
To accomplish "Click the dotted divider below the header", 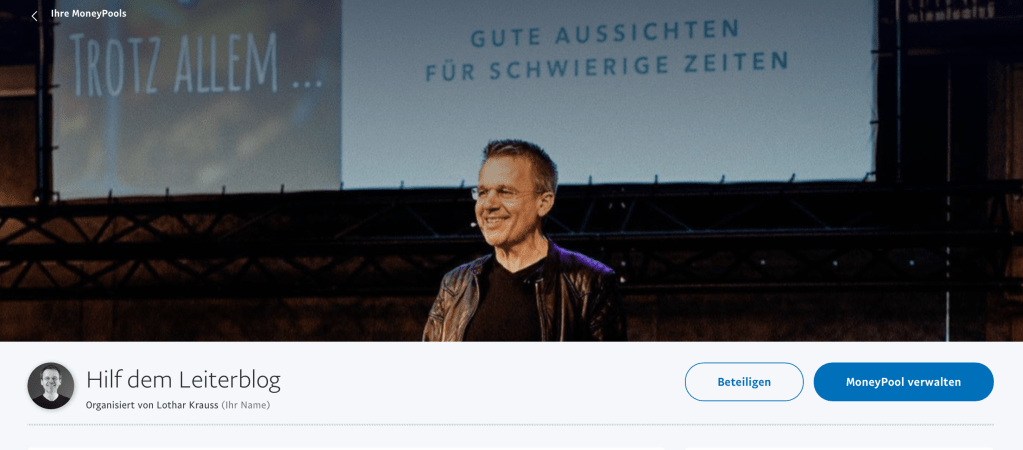I will [510, 425].
